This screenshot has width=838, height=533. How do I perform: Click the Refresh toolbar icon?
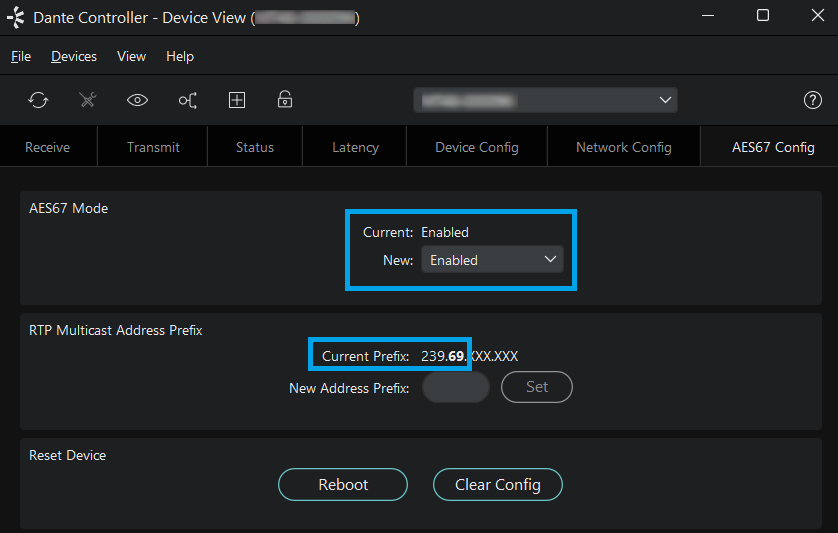coord(38,100)
